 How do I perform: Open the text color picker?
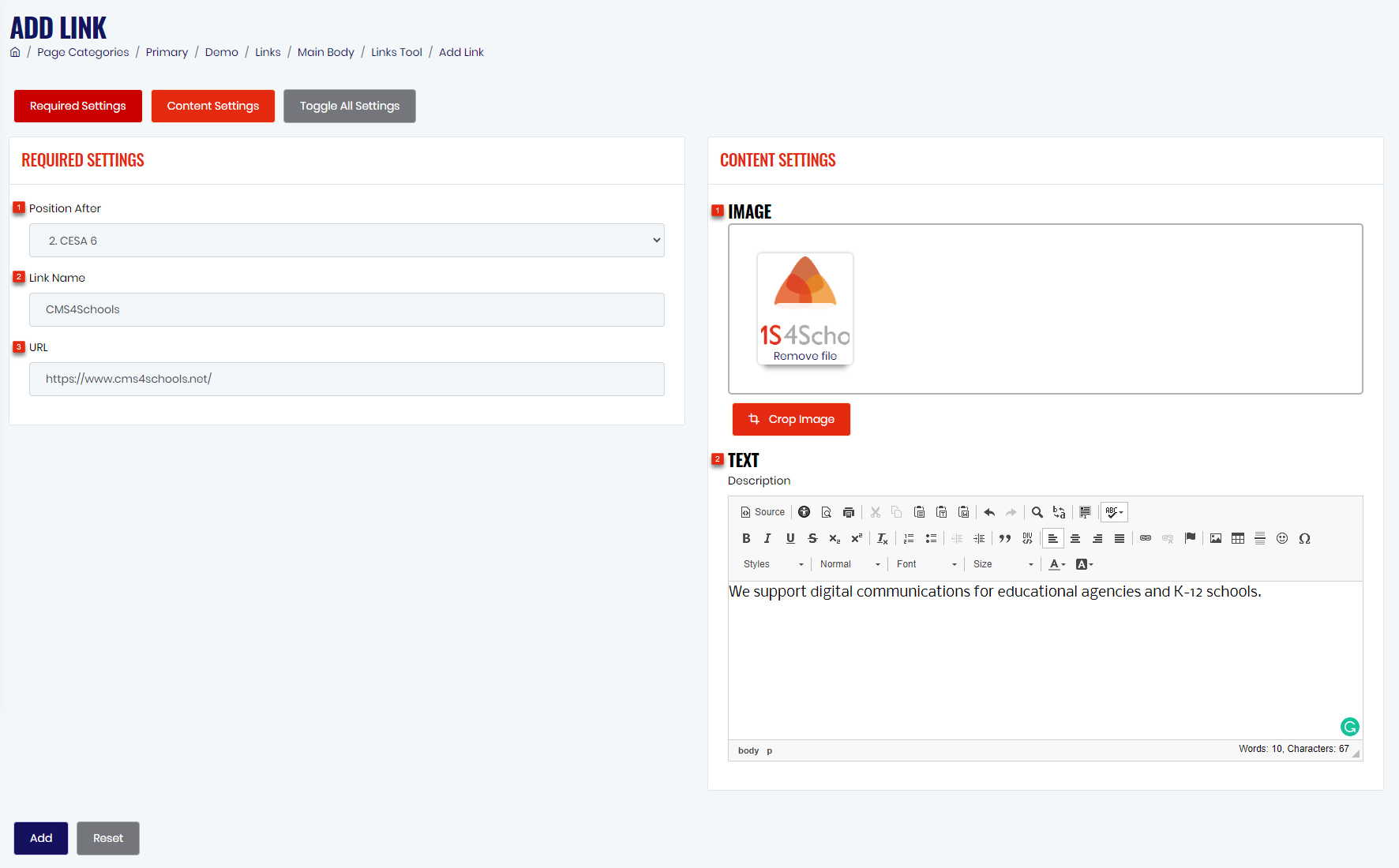(x=1057, y=564)
